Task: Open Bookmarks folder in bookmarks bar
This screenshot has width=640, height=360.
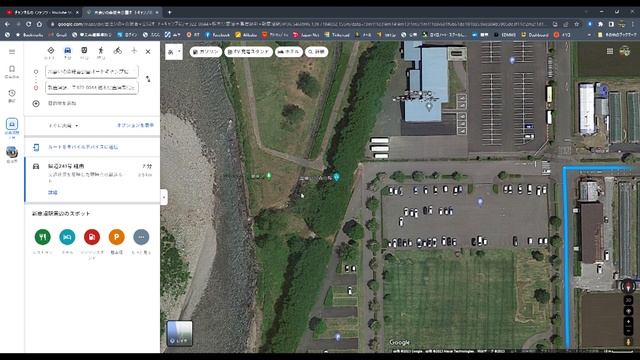Action: tap(30, 35)
